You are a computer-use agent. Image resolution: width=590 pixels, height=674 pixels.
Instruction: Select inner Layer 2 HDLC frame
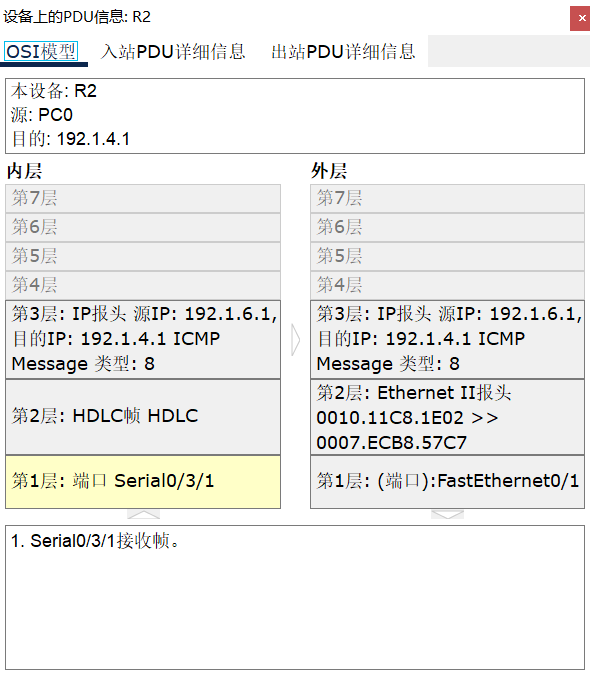coord(143,417)
